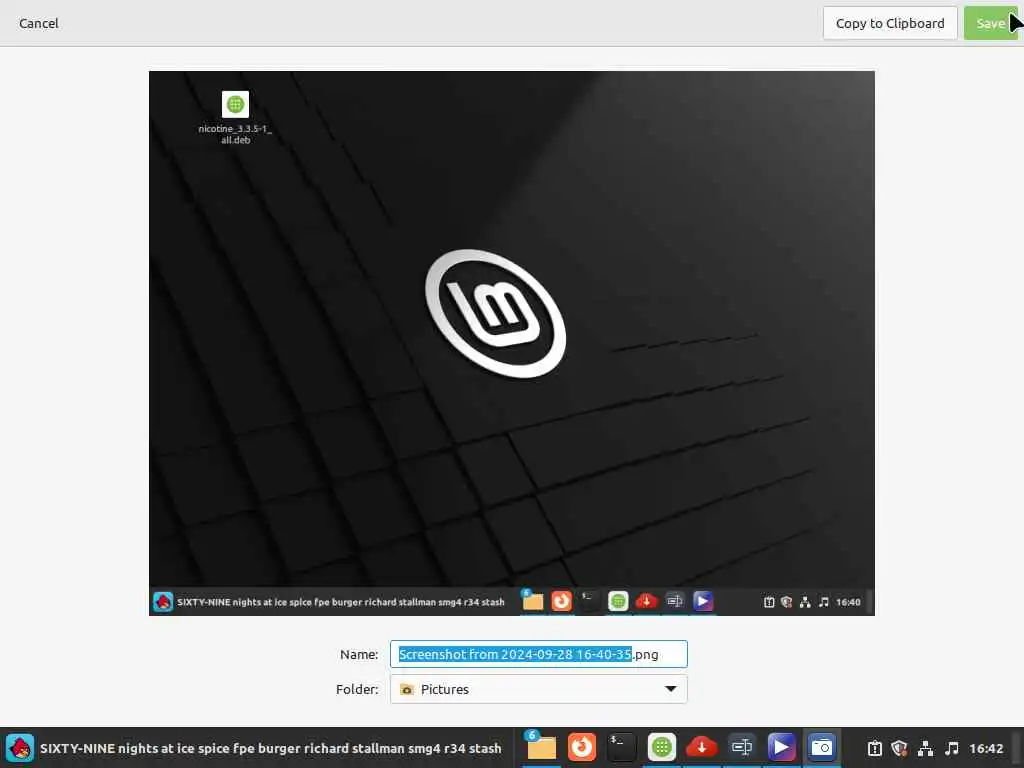Open the terminal from the taskbar

[x=621, y=747]
